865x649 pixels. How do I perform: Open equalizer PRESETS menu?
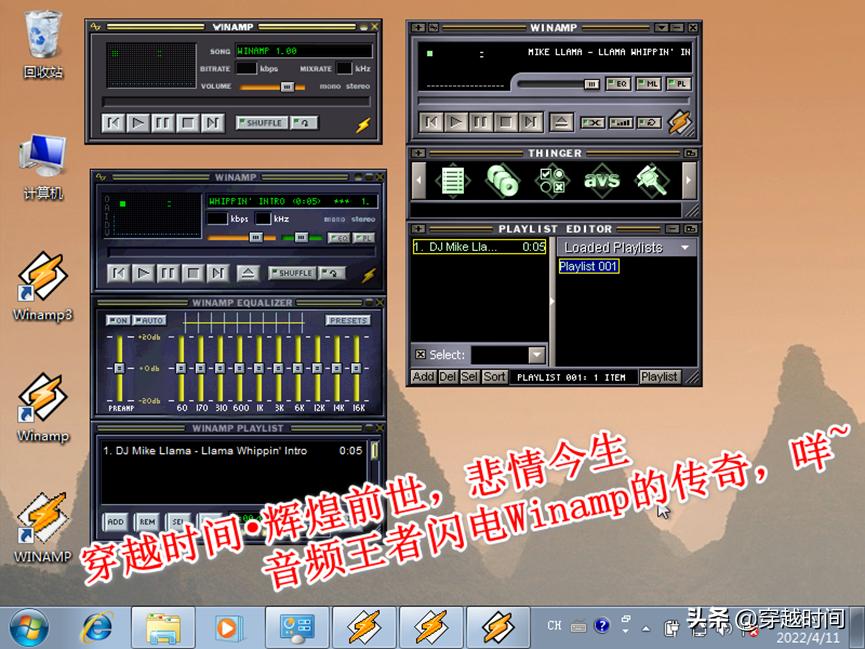pyautogui.click(x=348, y=320)
